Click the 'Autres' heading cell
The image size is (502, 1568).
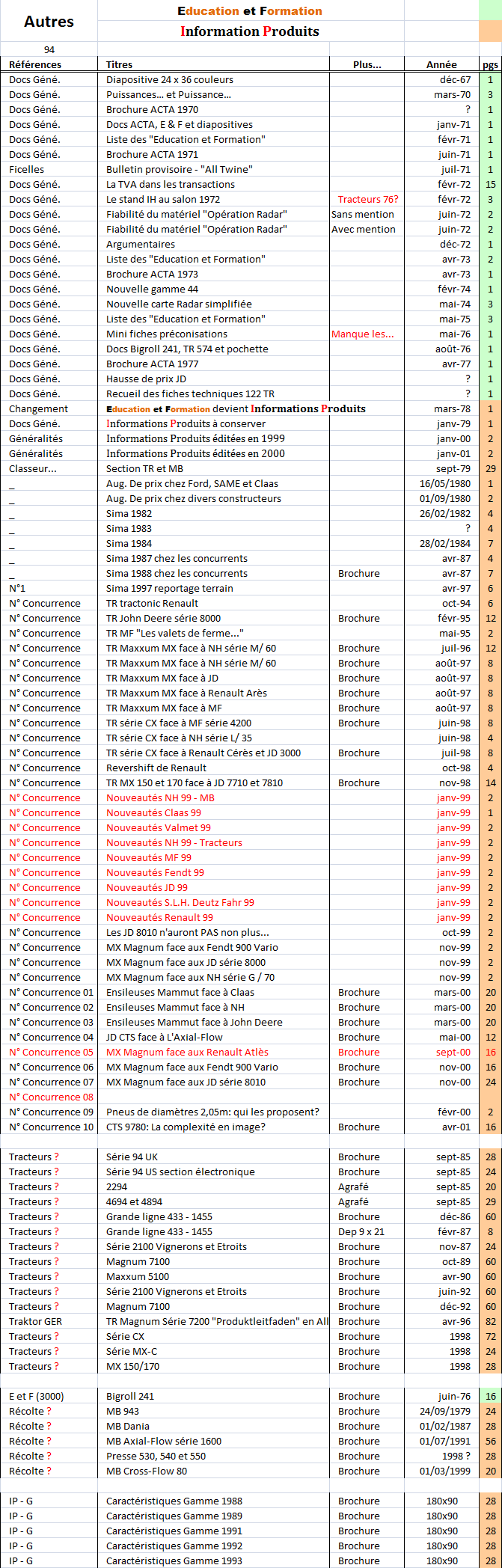(x=49, y=22)
